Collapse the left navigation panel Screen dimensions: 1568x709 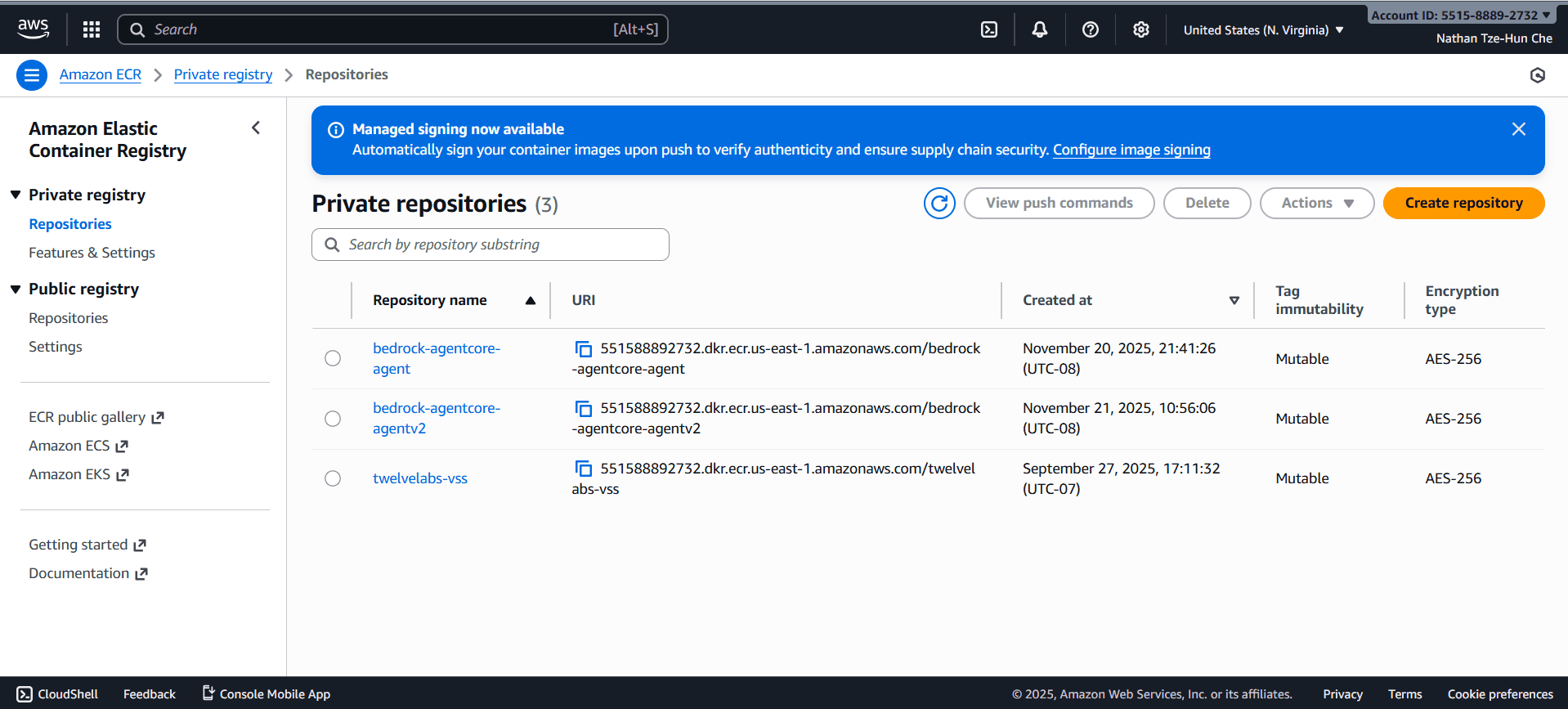[x=256, y=128]
